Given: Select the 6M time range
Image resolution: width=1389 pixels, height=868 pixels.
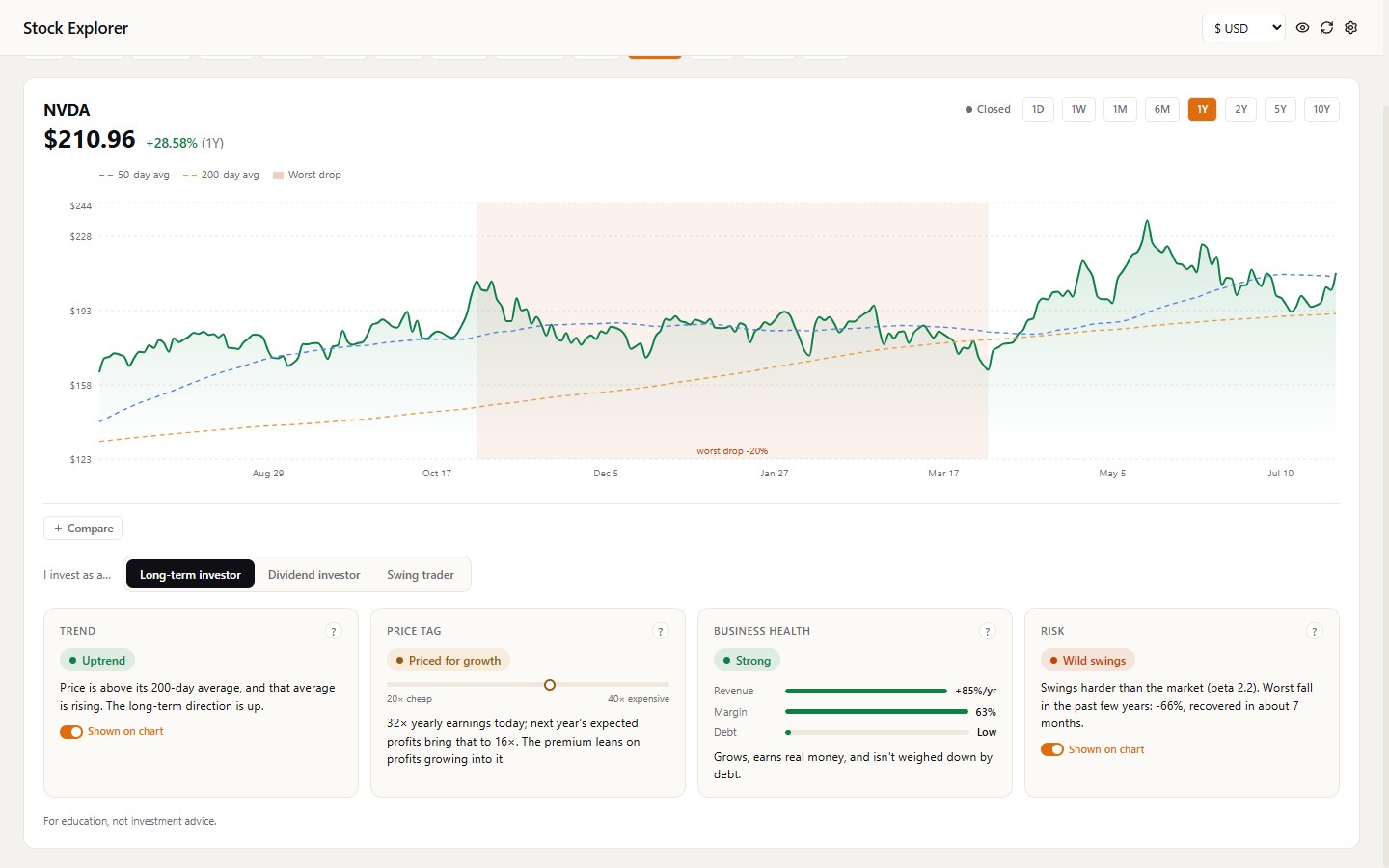Looking at the screenshot, I should pos(1162,109).
